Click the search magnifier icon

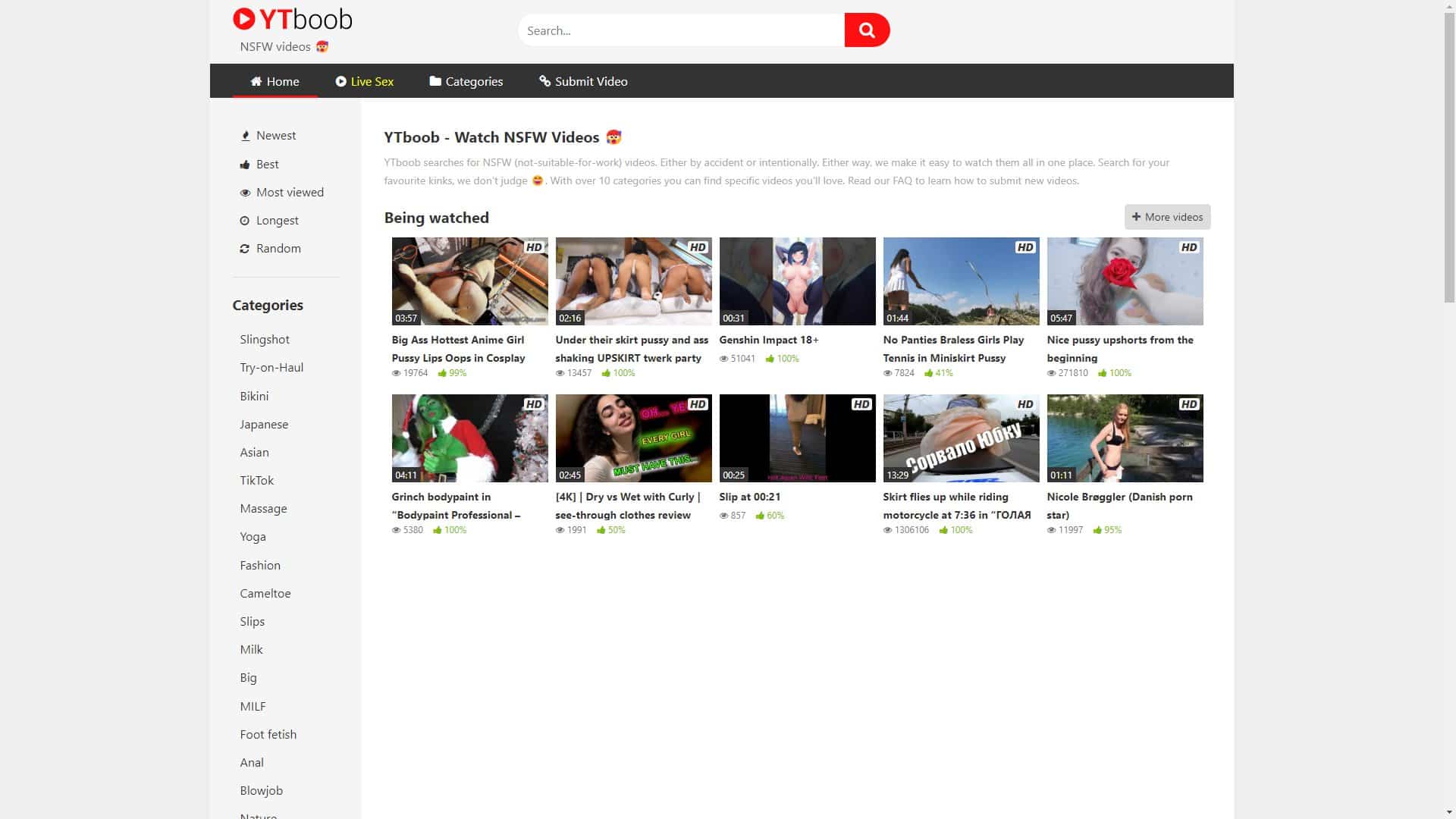867,30
